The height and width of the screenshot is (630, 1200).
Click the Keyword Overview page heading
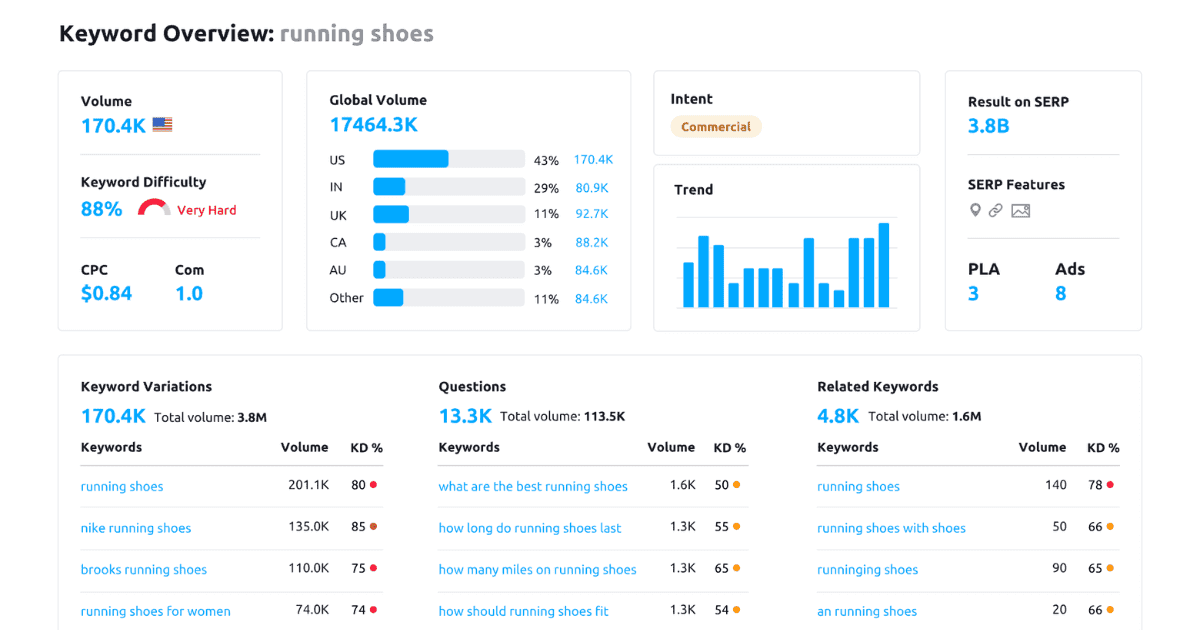246,34
